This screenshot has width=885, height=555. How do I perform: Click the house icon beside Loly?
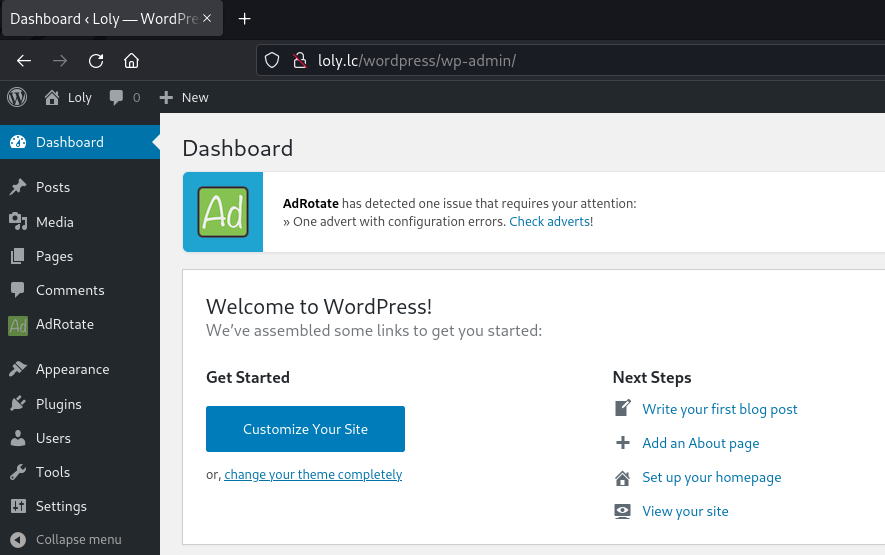click(52, 97)
